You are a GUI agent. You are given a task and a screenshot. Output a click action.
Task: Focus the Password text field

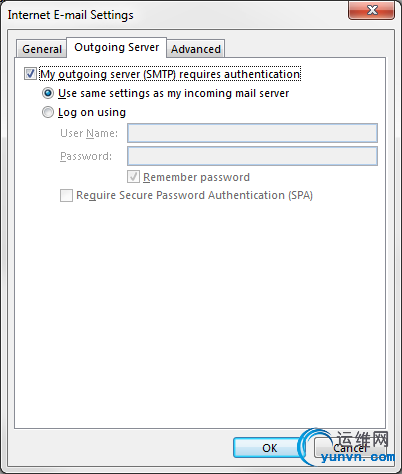tap(252, 156)
